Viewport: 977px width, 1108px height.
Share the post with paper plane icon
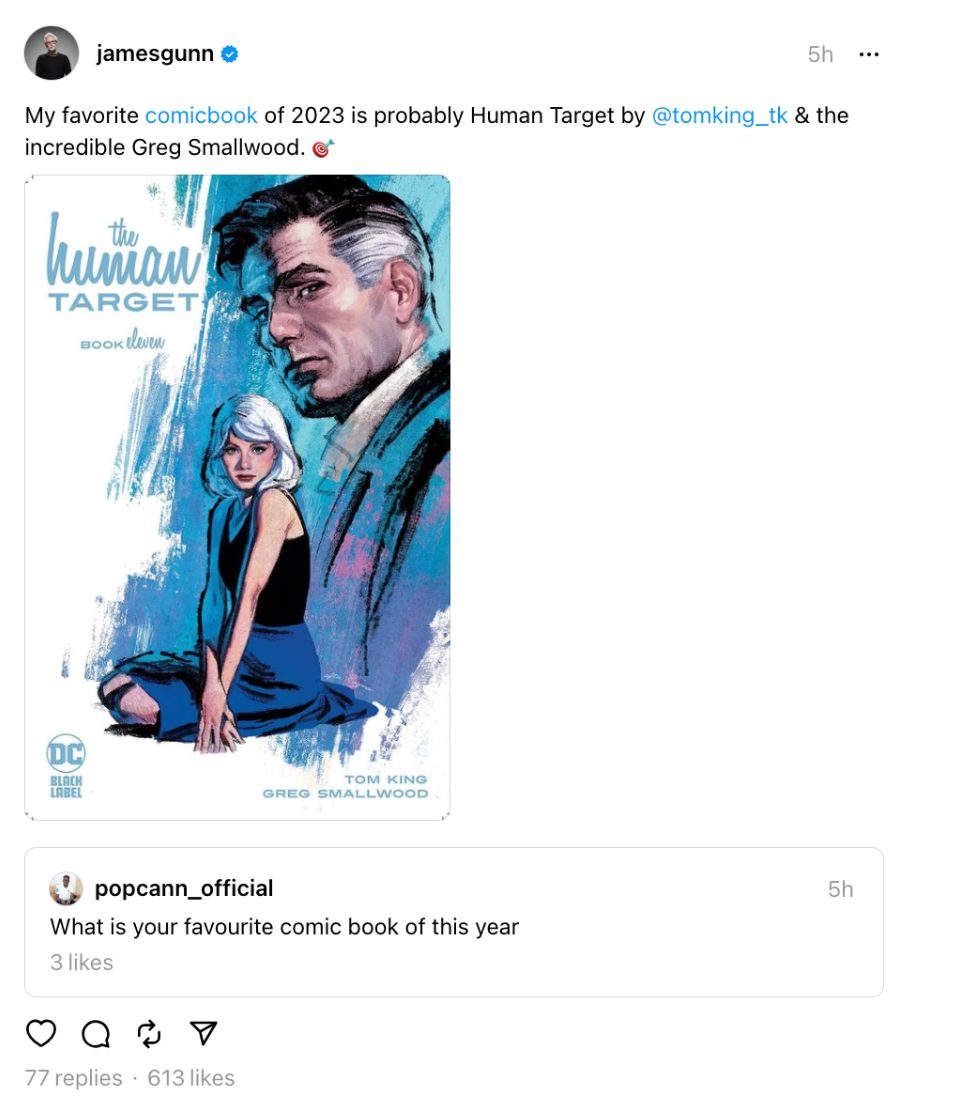203,1033
